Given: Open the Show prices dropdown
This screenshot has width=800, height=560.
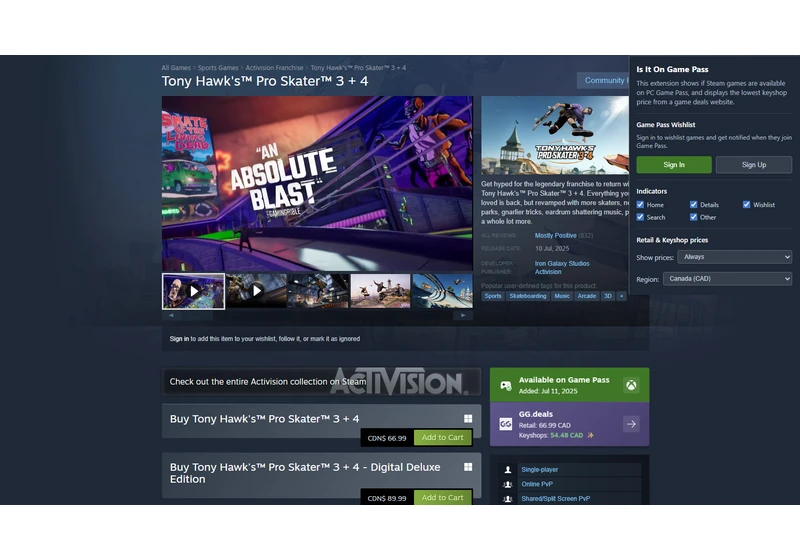Looking at the screenshot, I should 734,257.
